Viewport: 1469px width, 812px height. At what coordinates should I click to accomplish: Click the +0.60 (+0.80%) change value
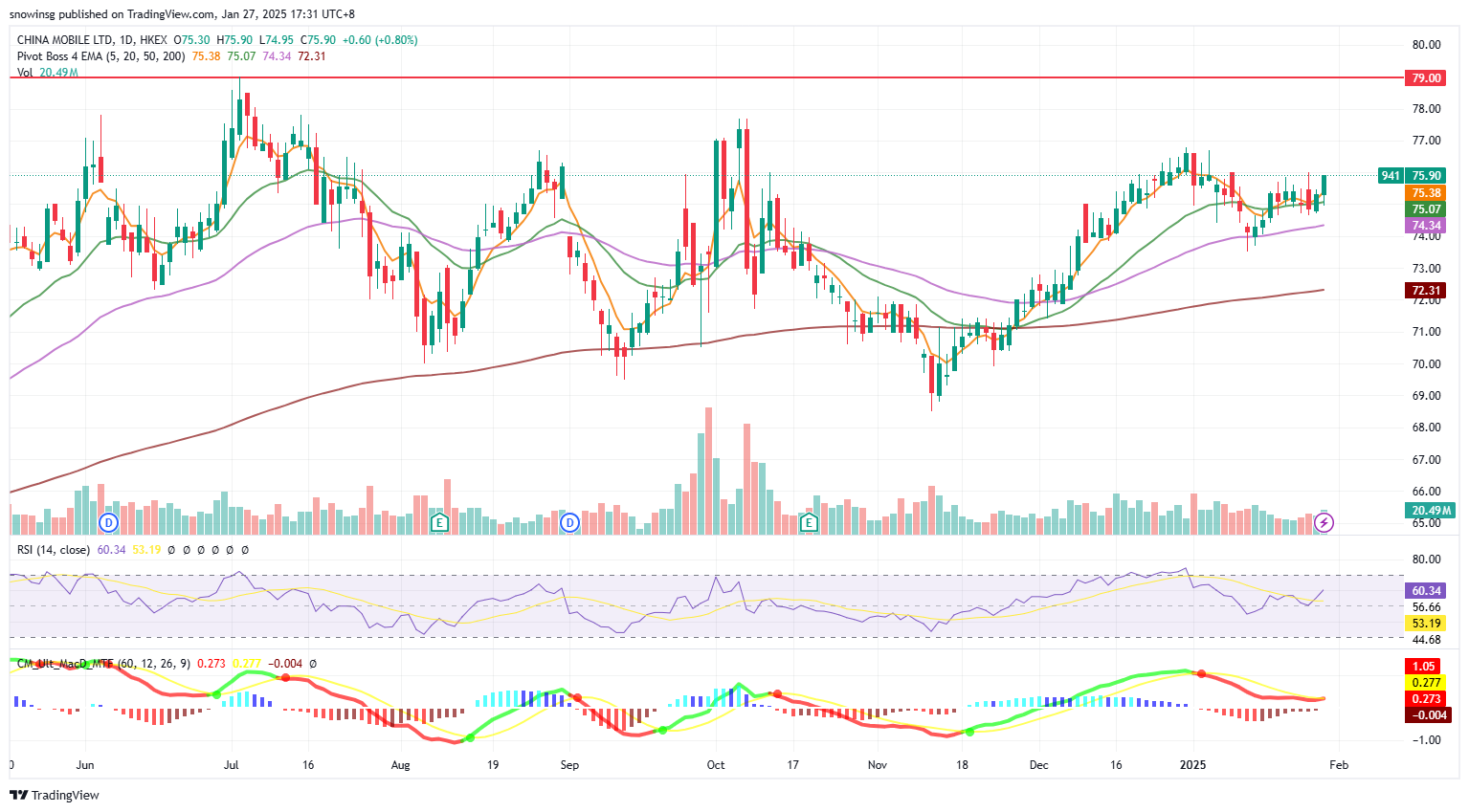pos(380,40)
